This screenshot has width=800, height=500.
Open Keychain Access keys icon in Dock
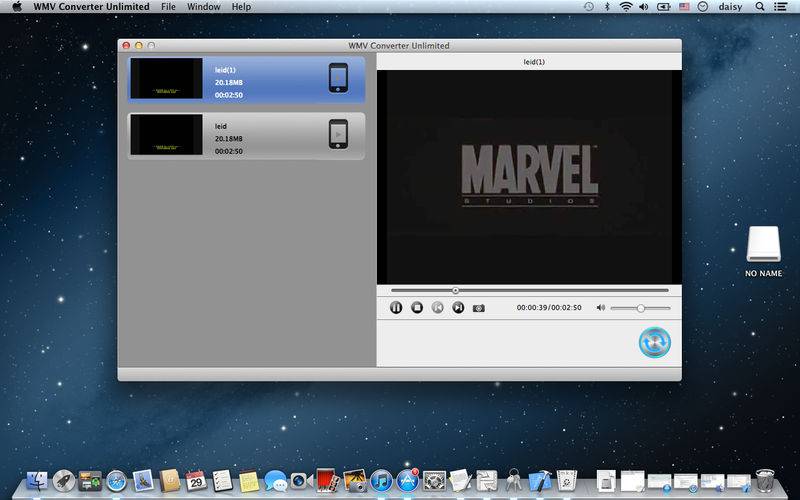pos(513,481)
